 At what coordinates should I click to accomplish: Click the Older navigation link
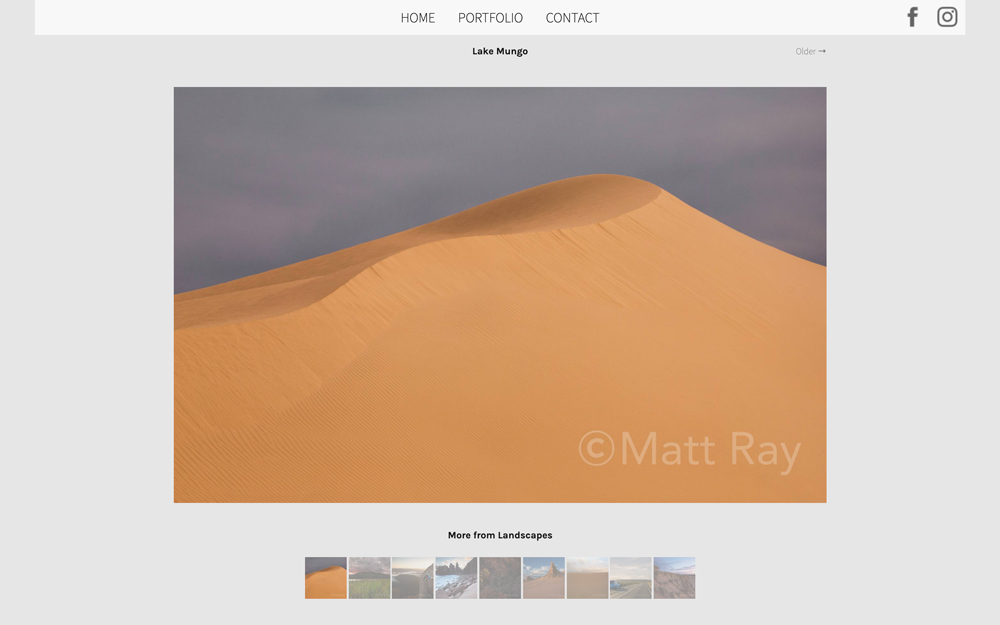pos(811,51)
